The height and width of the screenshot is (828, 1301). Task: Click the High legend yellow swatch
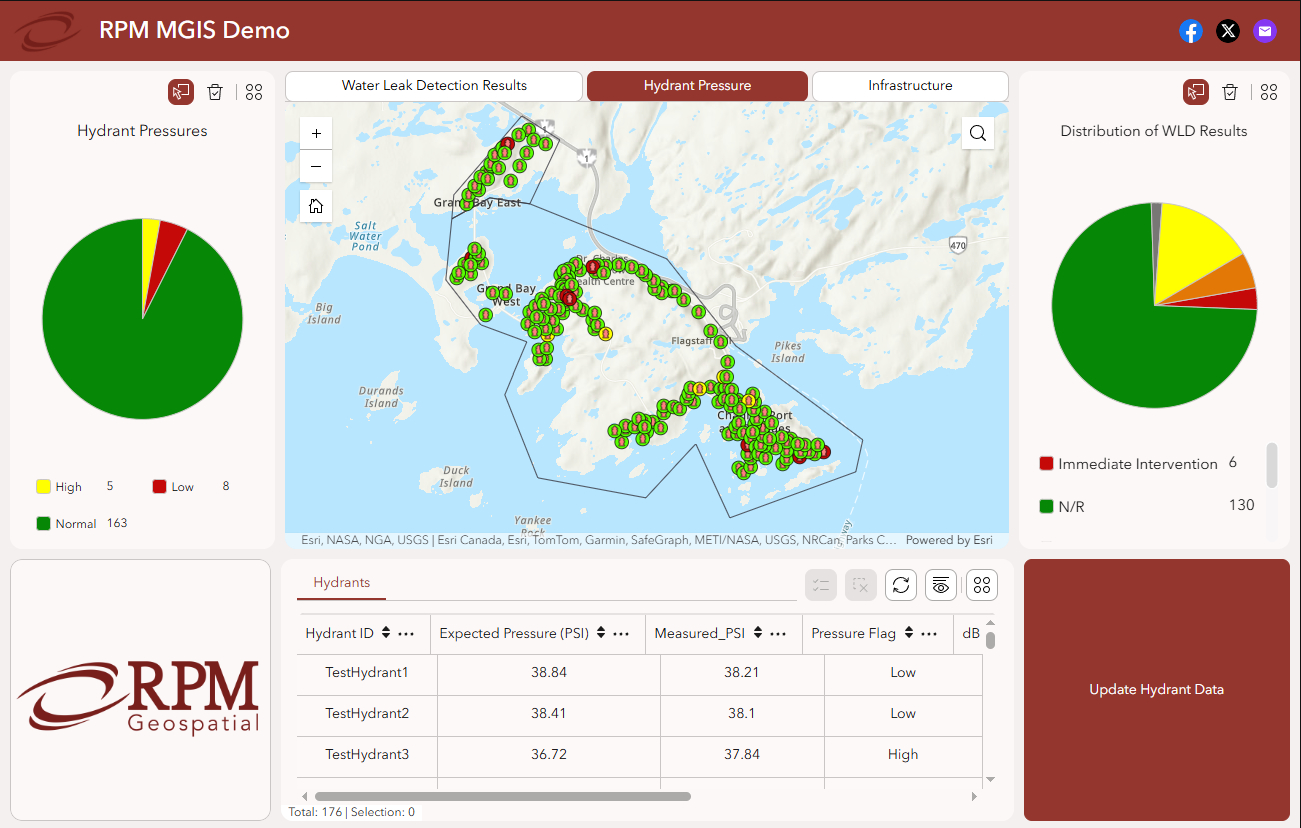pyautogui.click(x=44, y=487)
